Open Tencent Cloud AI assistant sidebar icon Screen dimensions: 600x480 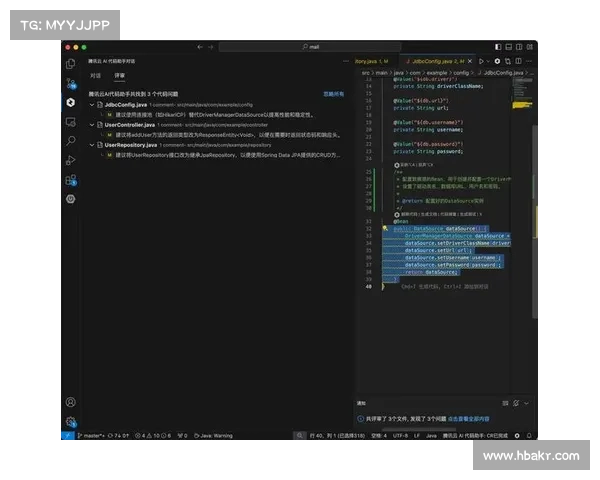point(70,102)
